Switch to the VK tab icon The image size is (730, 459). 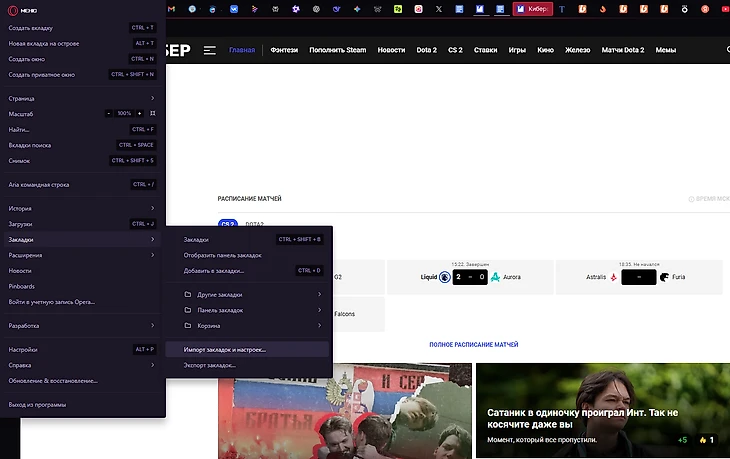click(x=234, y=9)
